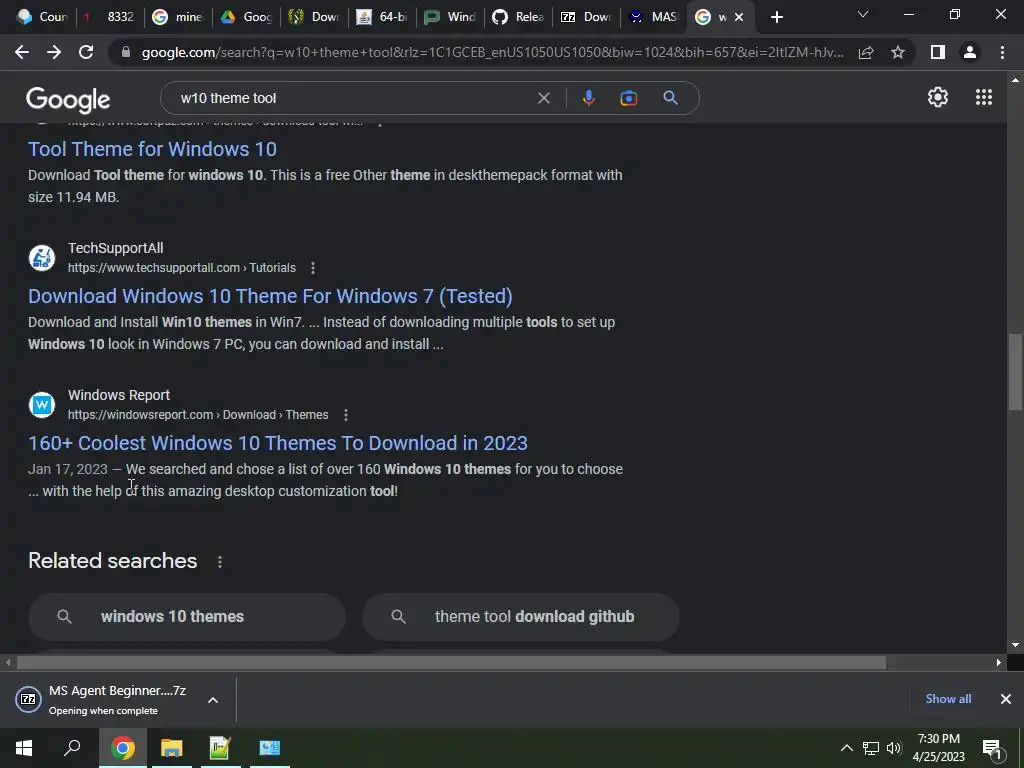Switch to the 64-bi Java tab

coord(383,17)
